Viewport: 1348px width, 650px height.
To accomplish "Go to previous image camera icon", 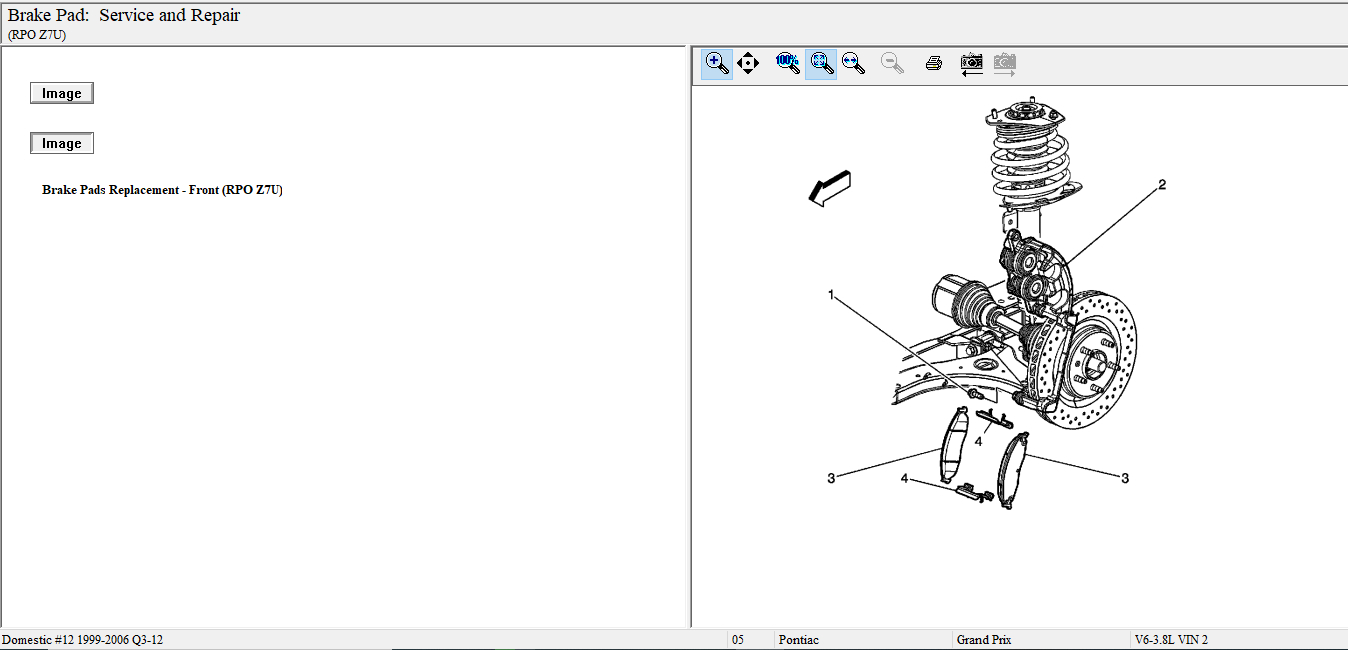I will click(x=971, y=64).
